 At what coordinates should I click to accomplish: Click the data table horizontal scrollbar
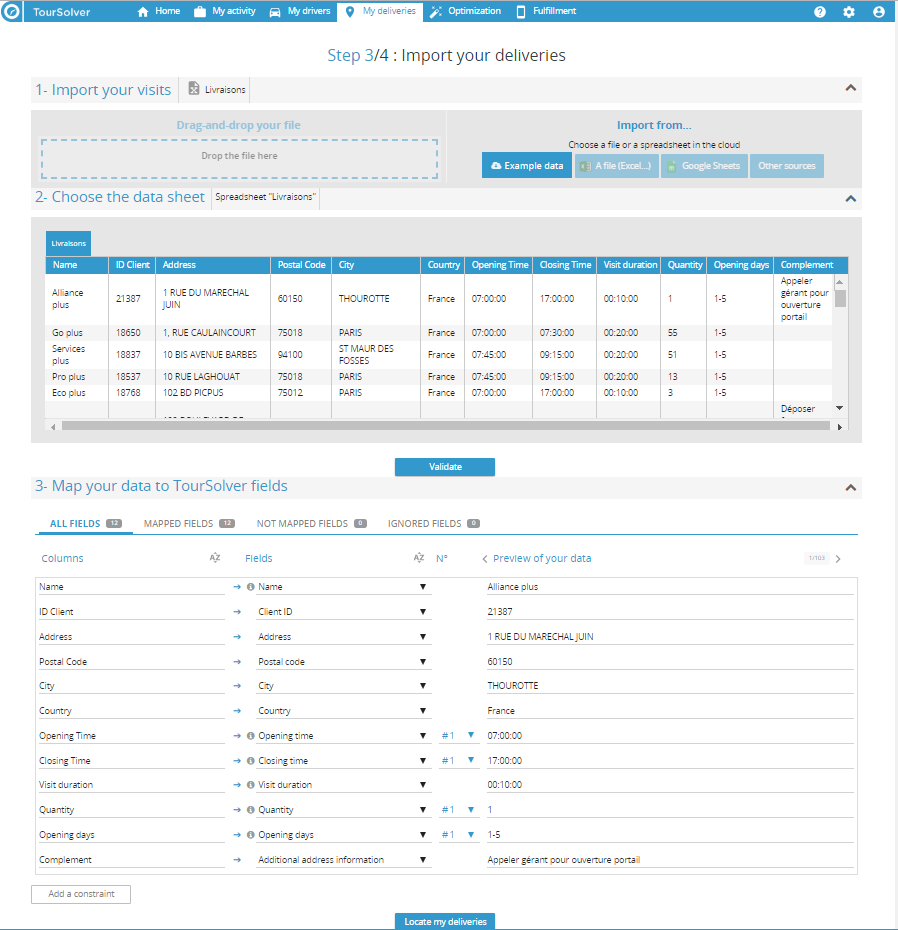coord(445,426)
